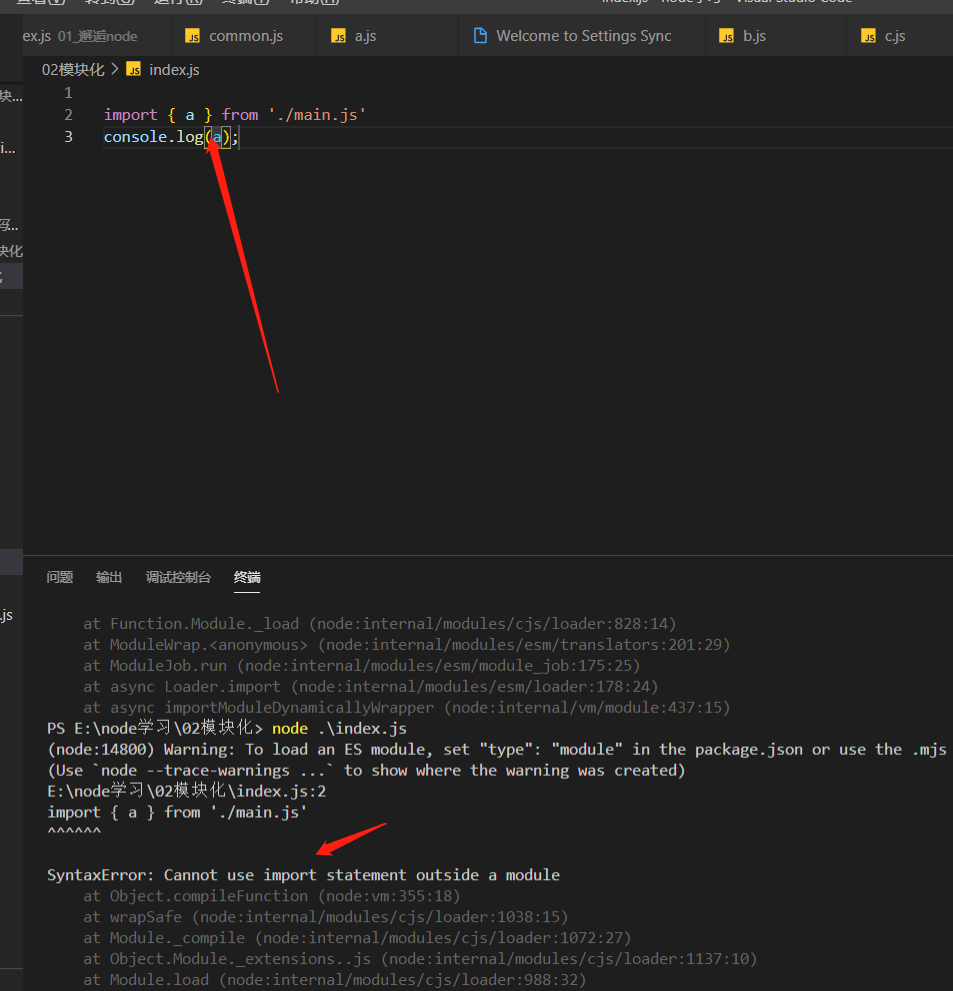
Task: Click the .js item in the left sidebar
Action: tap(8, 613)
